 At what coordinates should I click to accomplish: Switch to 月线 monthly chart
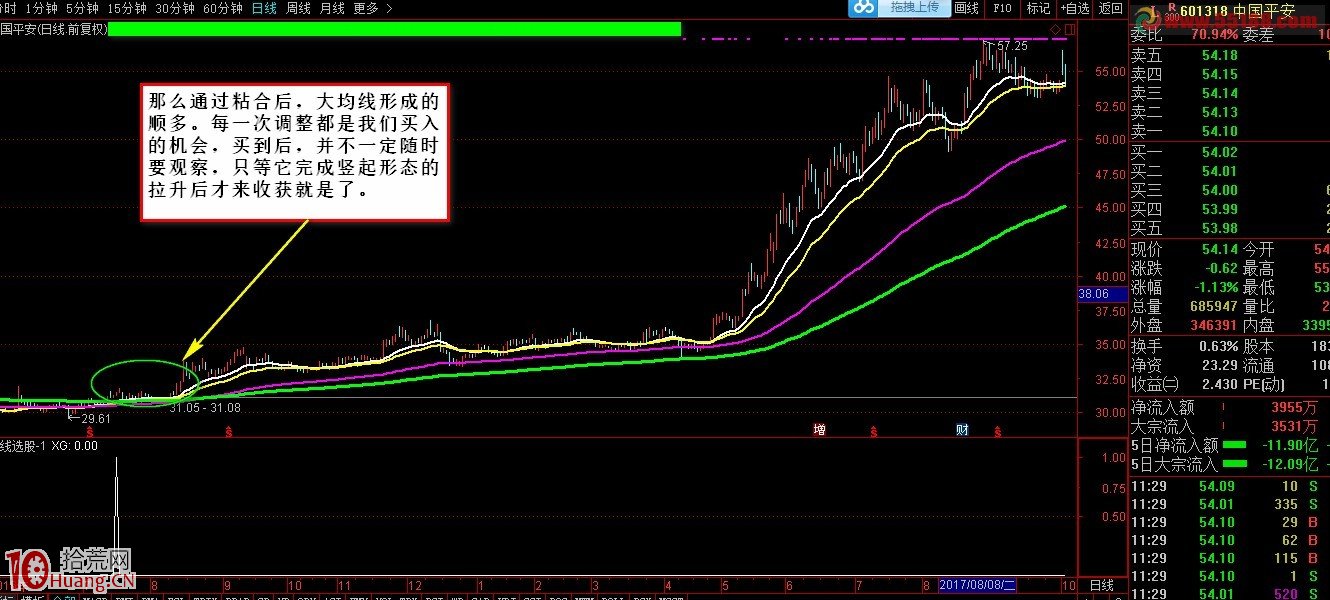[332, 8]
